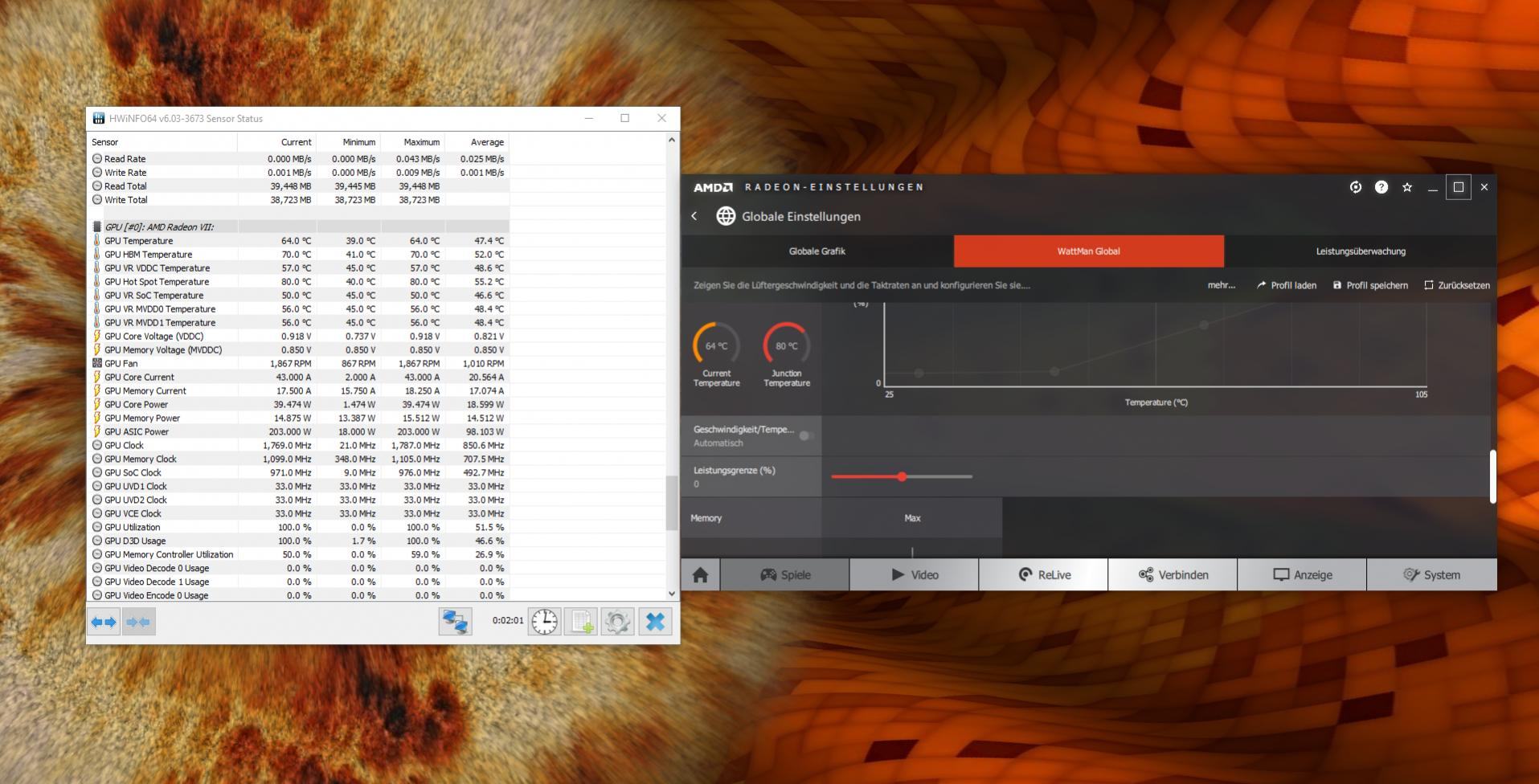This screenshot has width=1539, height=784.
Task: Start logging with the document-plus icon
Action: [x=581, y=622]
